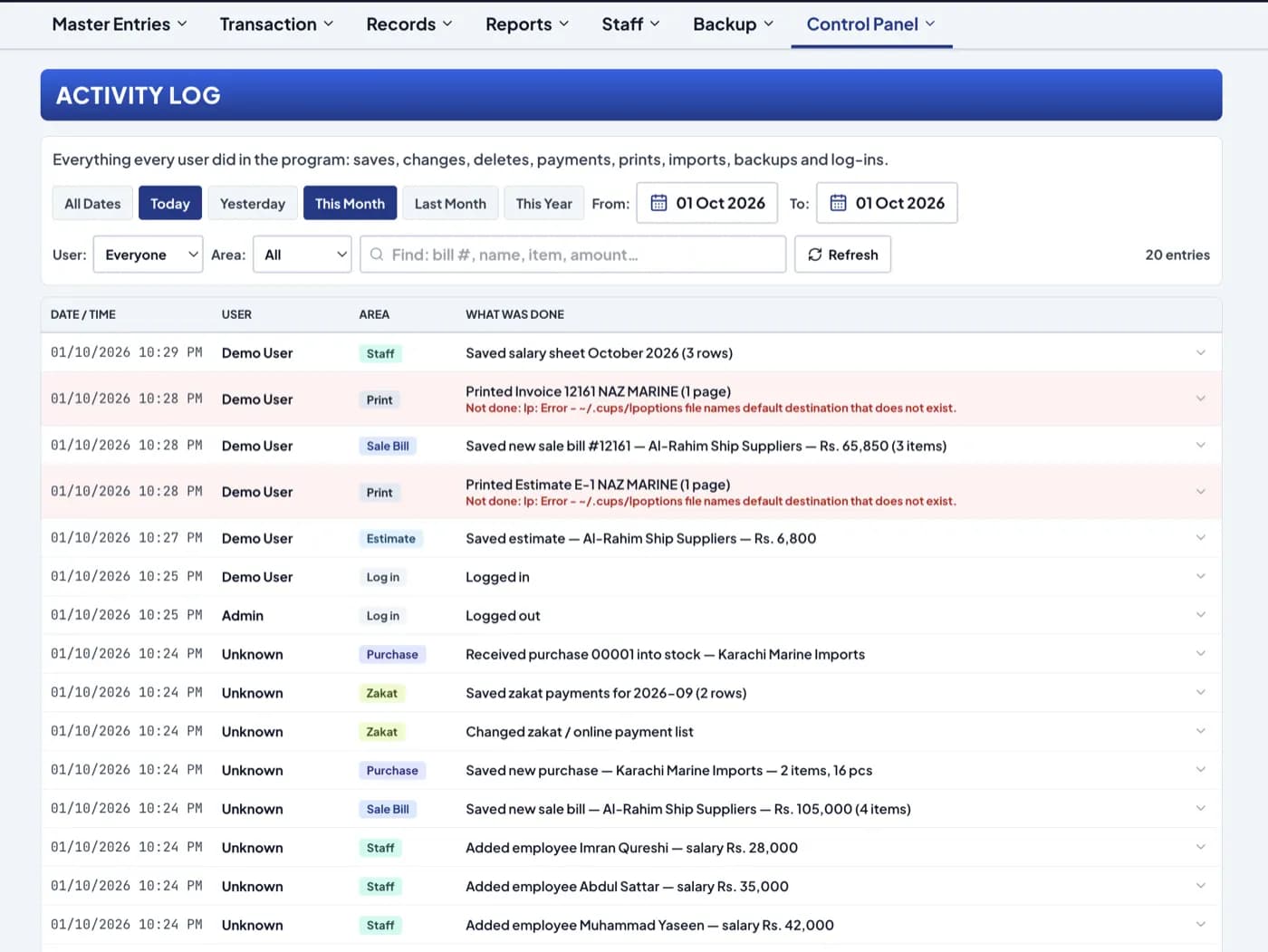
Task: Expand the Added employee Muhammad Yaseen row
Action: tap(1201, 925)
